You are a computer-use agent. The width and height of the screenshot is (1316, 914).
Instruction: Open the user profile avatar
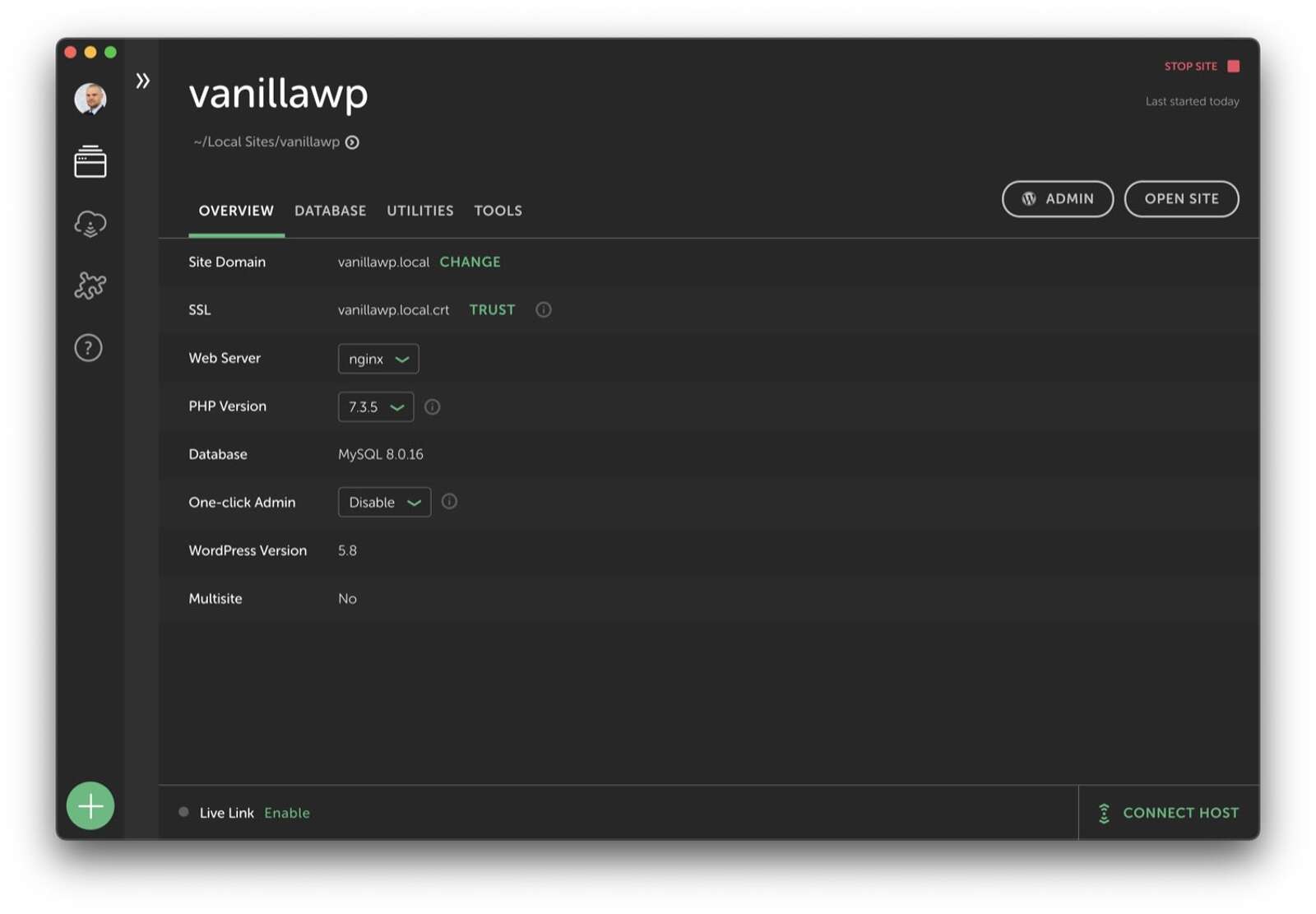(x=90, y=99)
